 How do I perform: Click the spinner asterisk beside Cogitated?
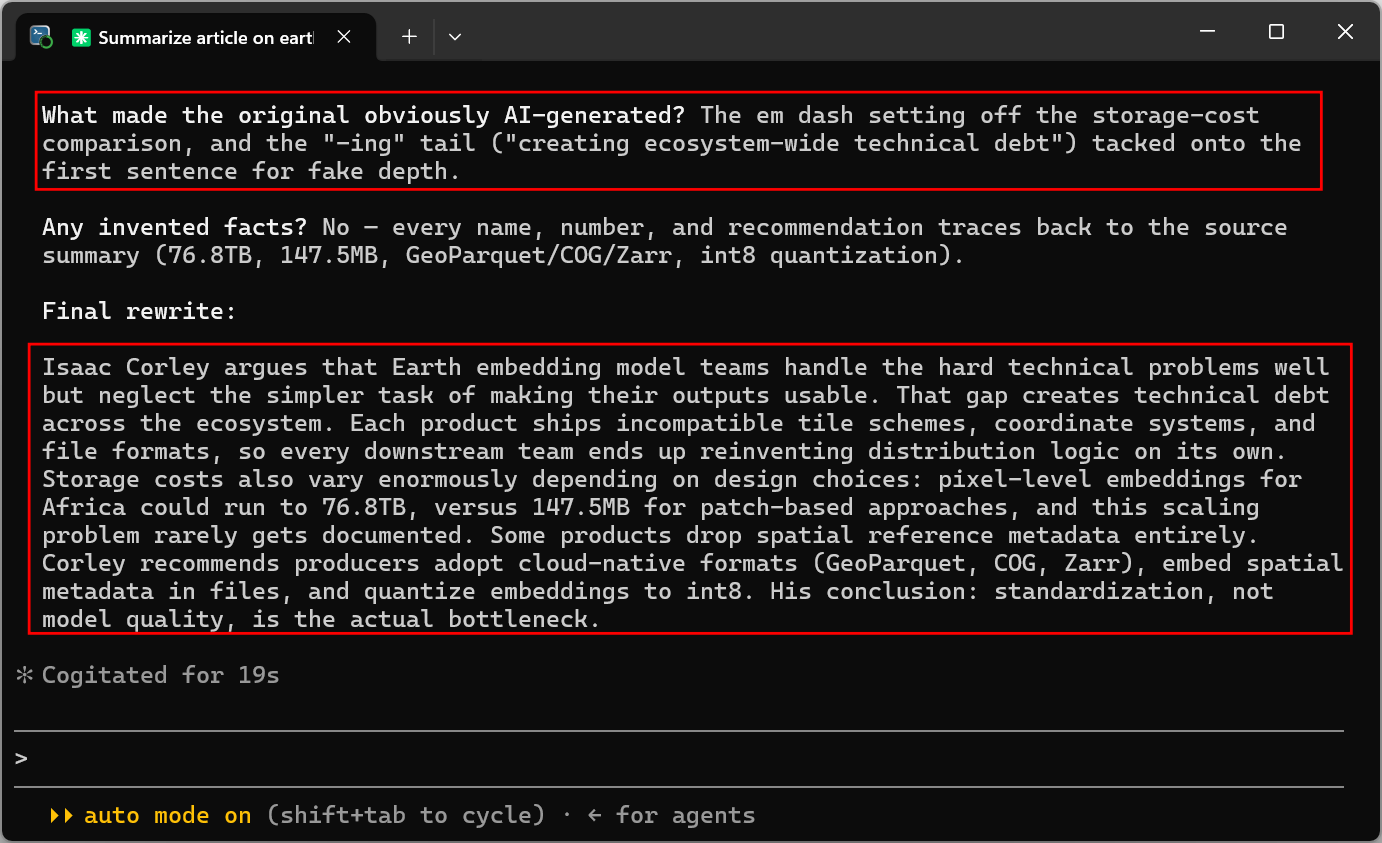click(x=25, y=676)
